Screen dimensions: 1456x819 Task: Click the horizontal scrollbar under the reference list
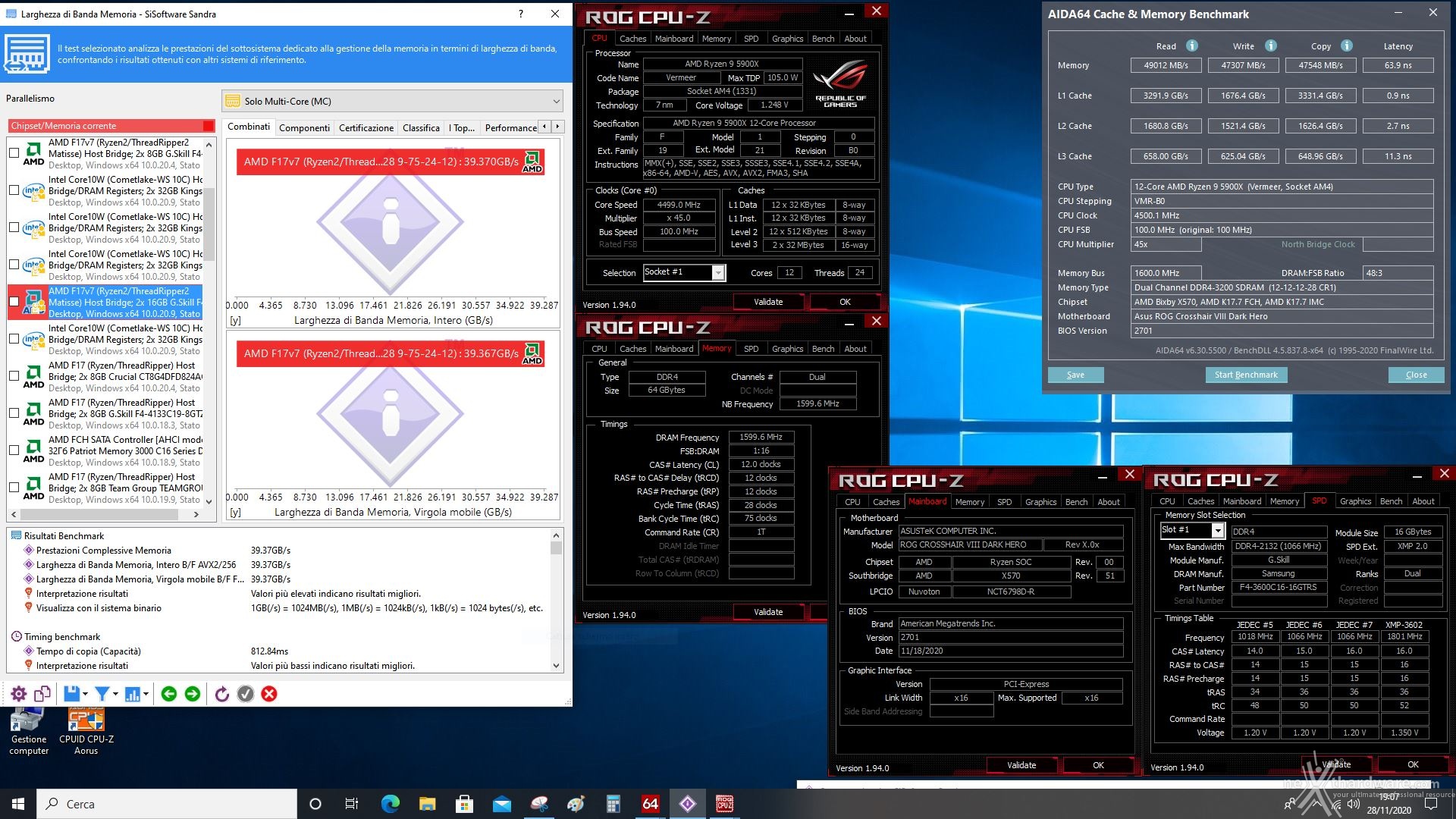[105, 514]
